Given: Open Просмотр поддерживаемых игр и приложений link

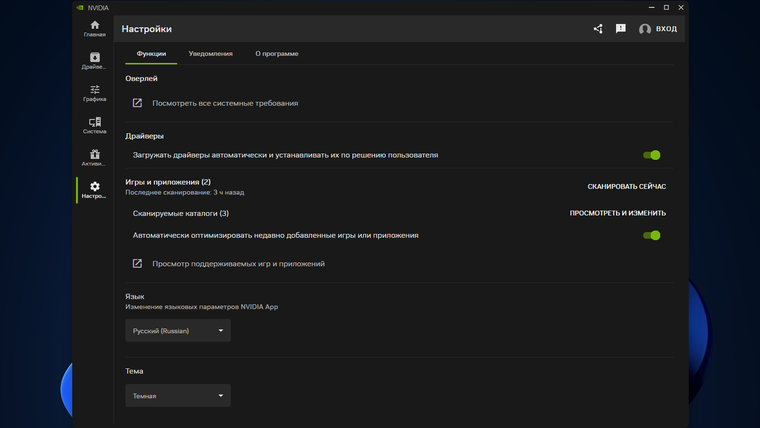Looking at the screenshot, I should tap(238, 264).
